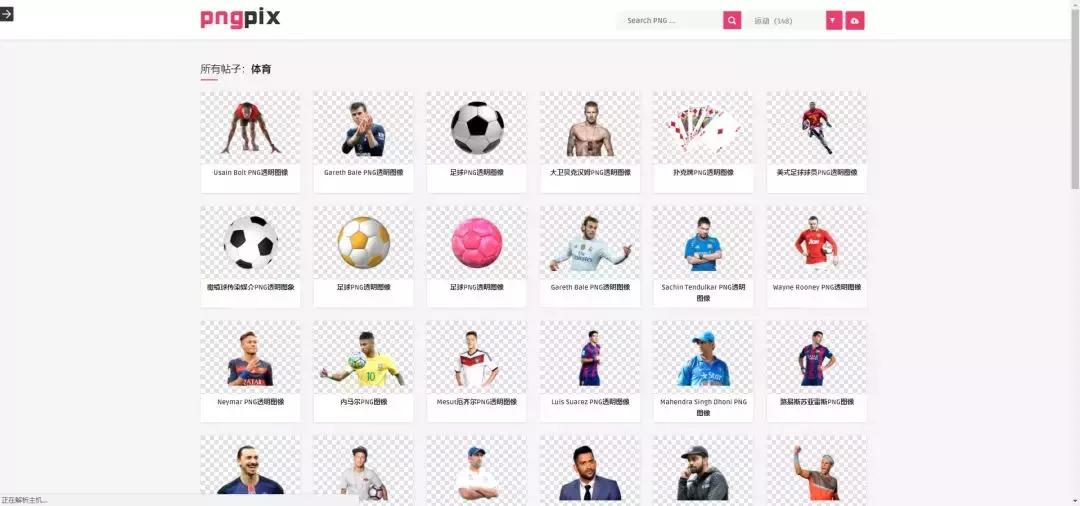Focus the Search PNG input field
Screen dimensions: 1080x506
click(669, 21)
